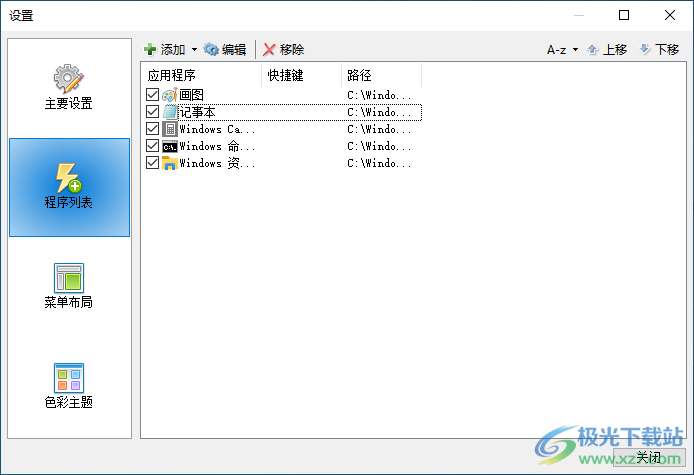Screen dimensions: 694x475
Task: Click the 上移 up arrow button
Action: 607,49
